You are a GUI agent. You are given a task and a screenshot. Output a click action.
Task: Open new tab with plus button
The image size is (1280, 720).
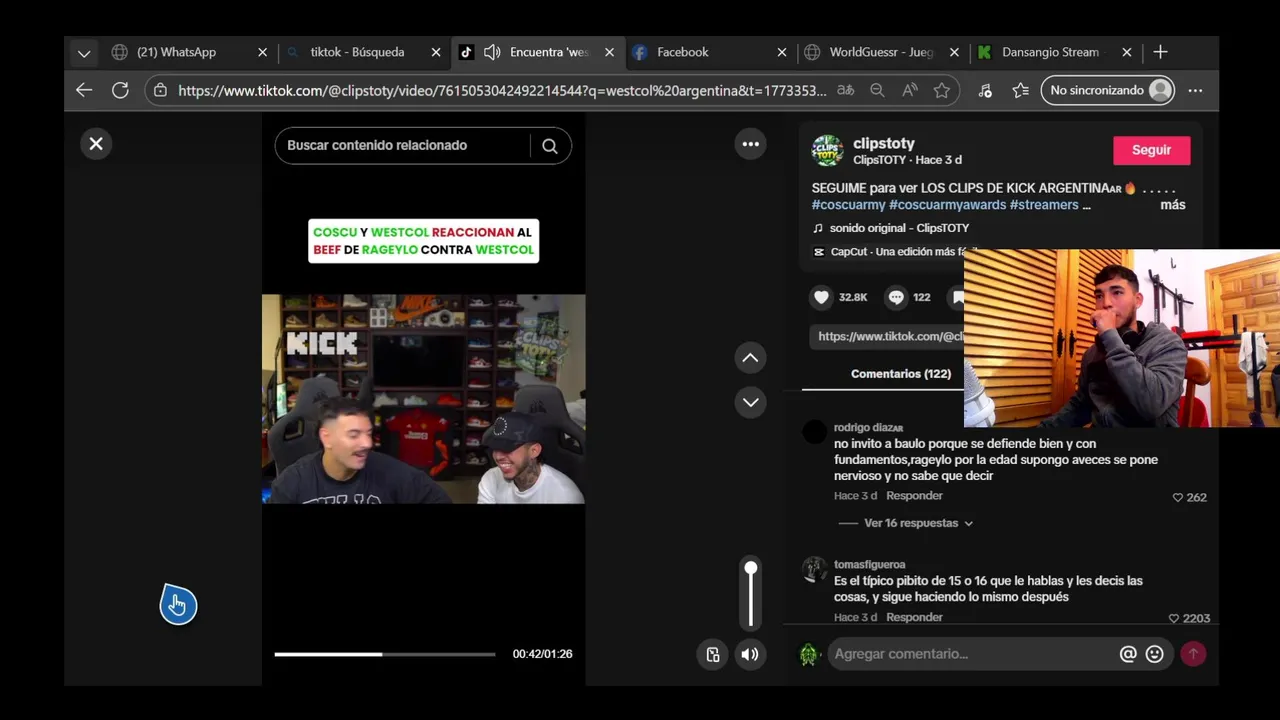[1160, 52]
